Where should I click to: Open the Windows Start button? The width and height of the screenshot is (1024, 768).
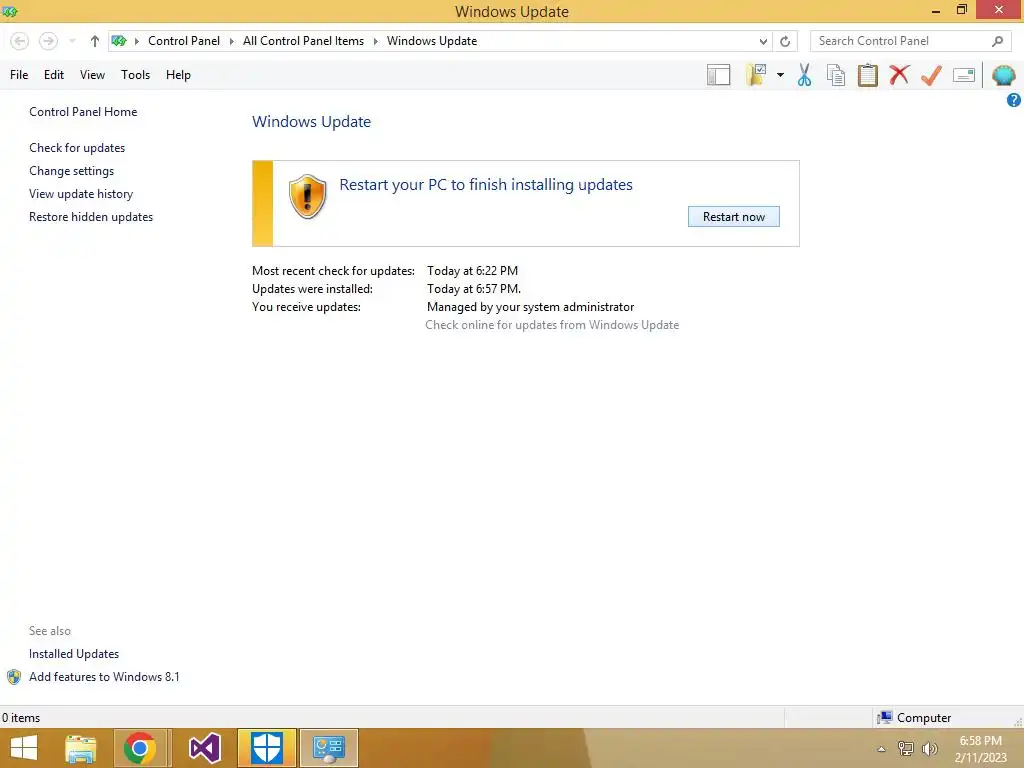point(24,748)
